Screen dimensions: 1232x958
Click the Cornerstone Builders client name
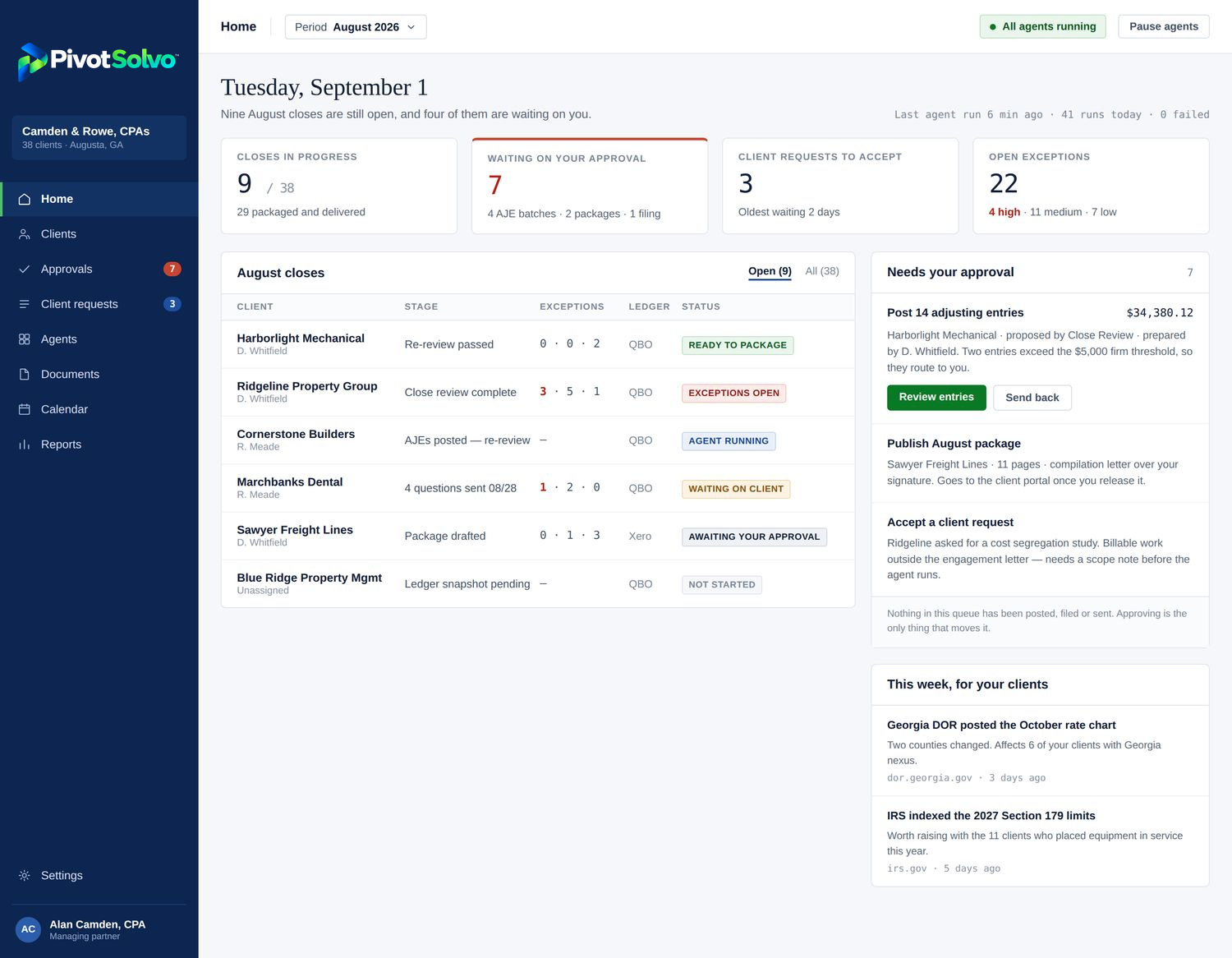(296, 434)
